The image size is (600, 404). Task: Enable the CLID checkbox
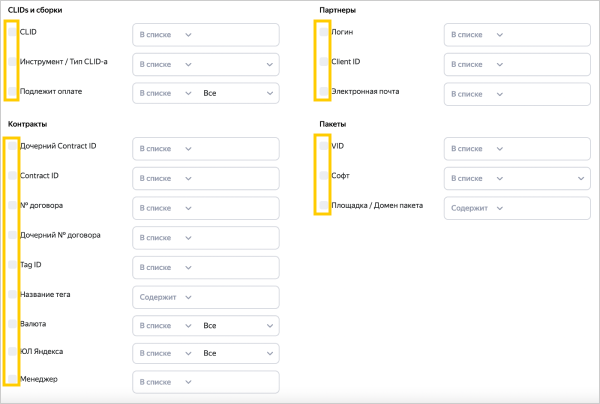coord(12,32)
